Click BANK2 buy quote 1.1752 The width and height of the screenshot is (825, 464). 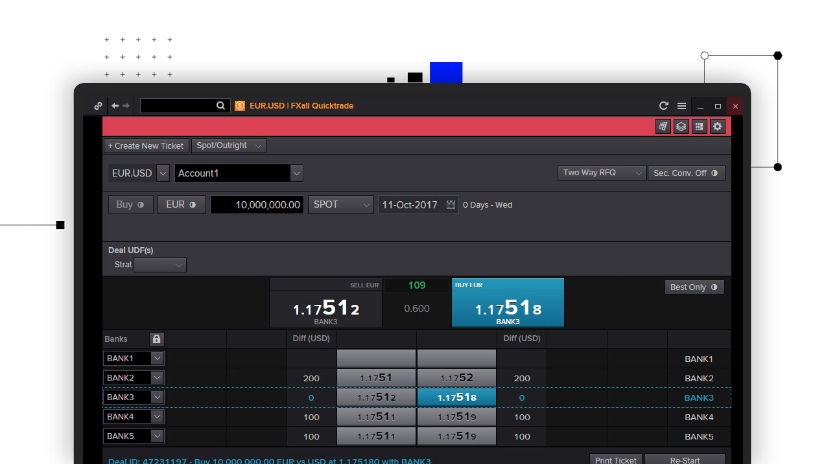[457, 378]
